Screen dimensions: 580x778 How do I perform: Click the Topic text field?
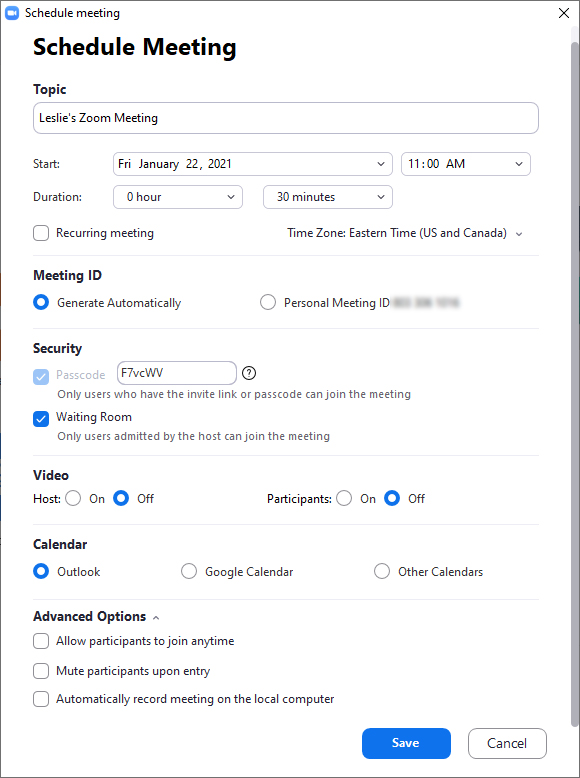[286, 118]
